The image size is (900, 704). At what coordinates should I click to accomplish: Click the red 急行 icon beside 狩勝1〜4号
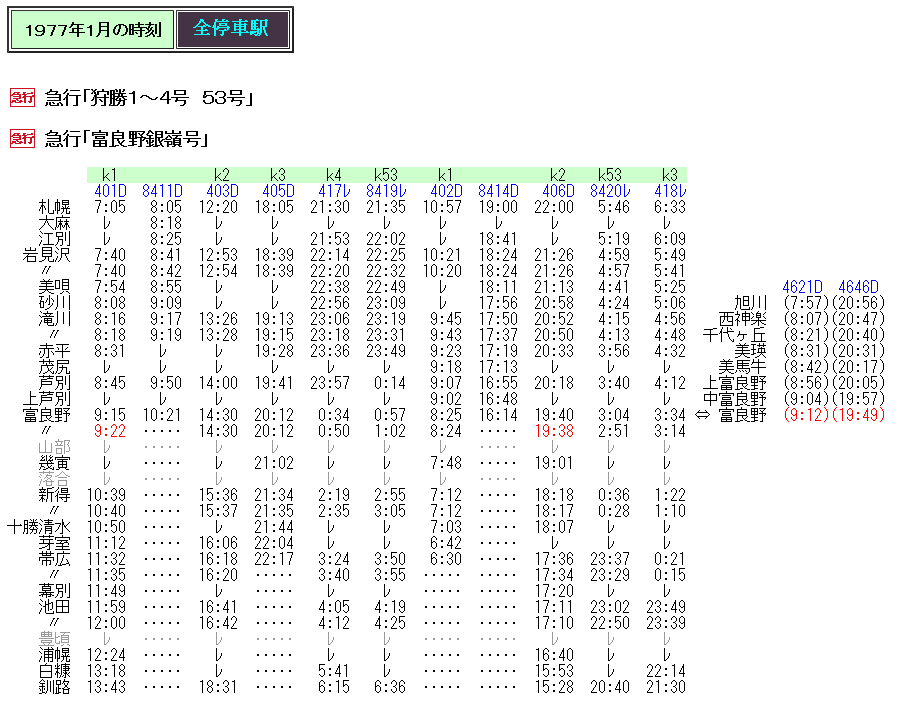point(22,98)
